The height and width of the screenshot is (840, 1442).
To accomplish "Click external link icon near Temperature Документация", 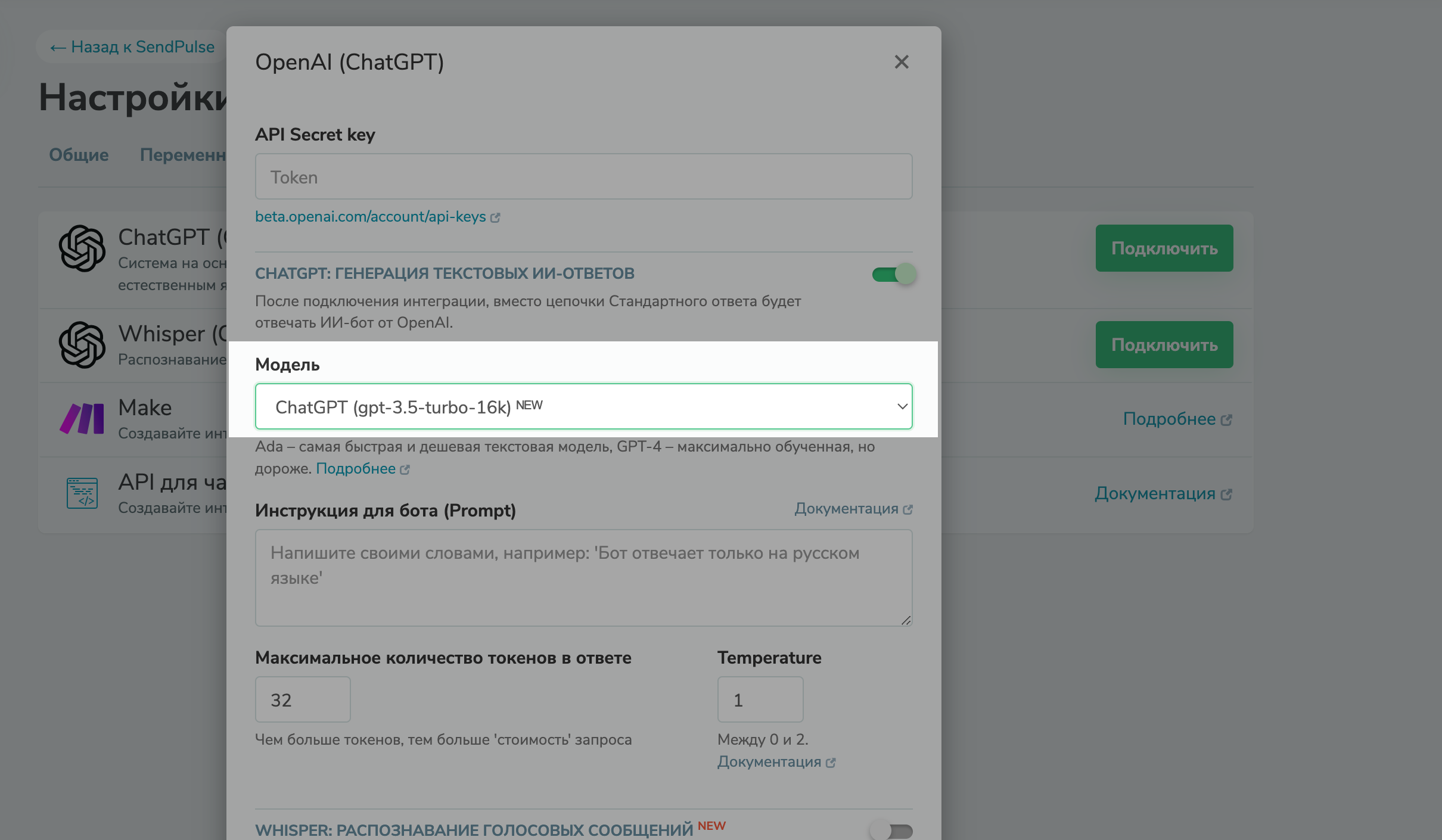I will coord(831,762).
